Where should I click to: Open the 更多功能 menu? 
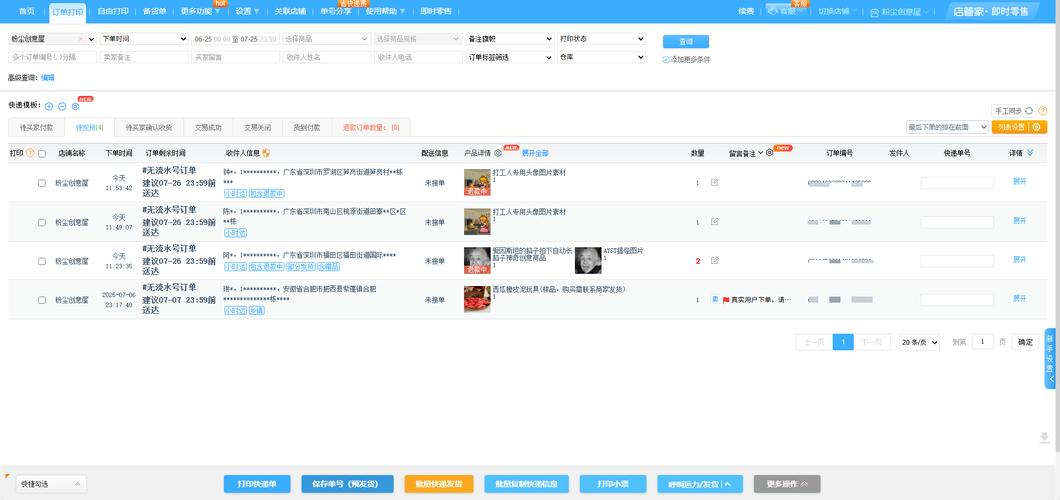click(201, 11)
